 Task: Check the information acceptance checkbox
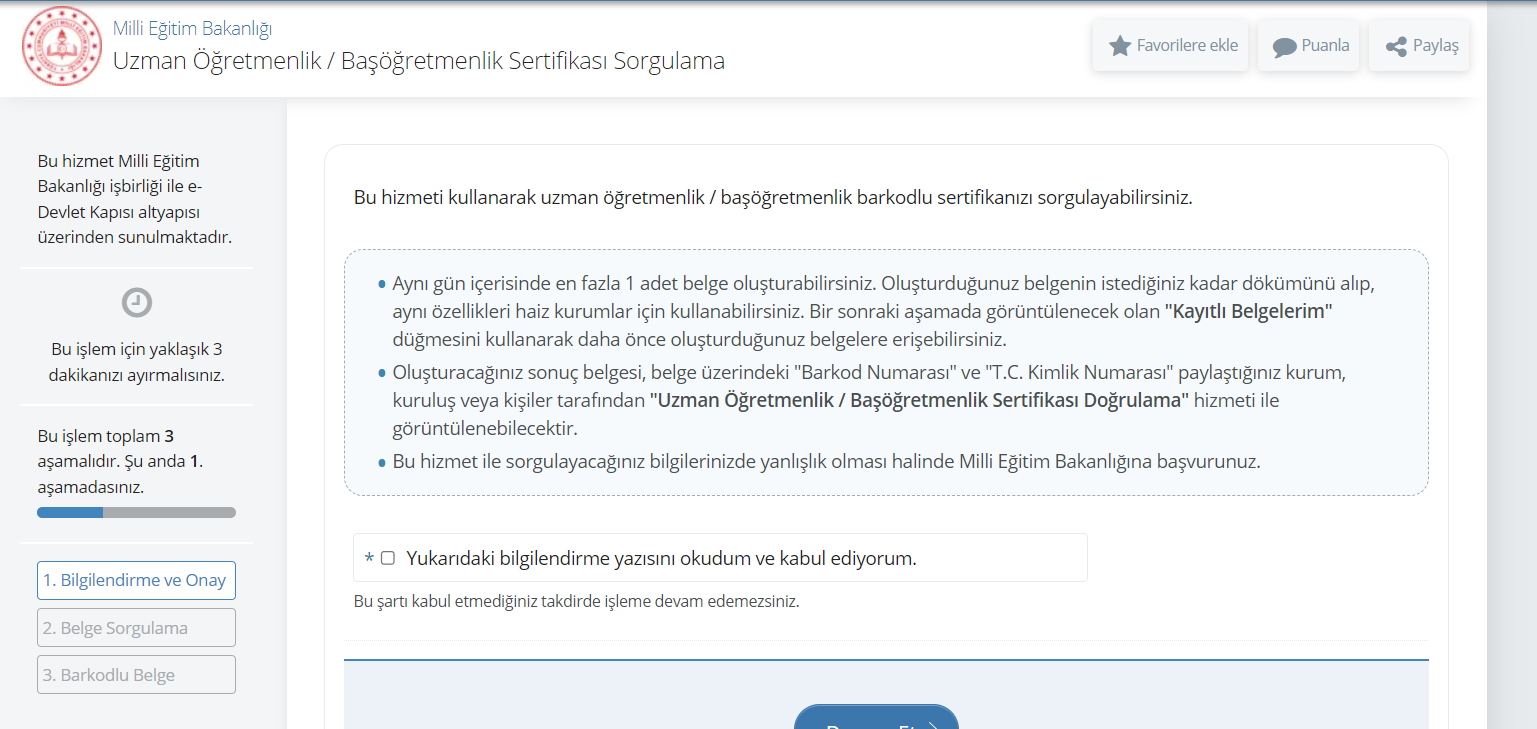tap(388, 558)
